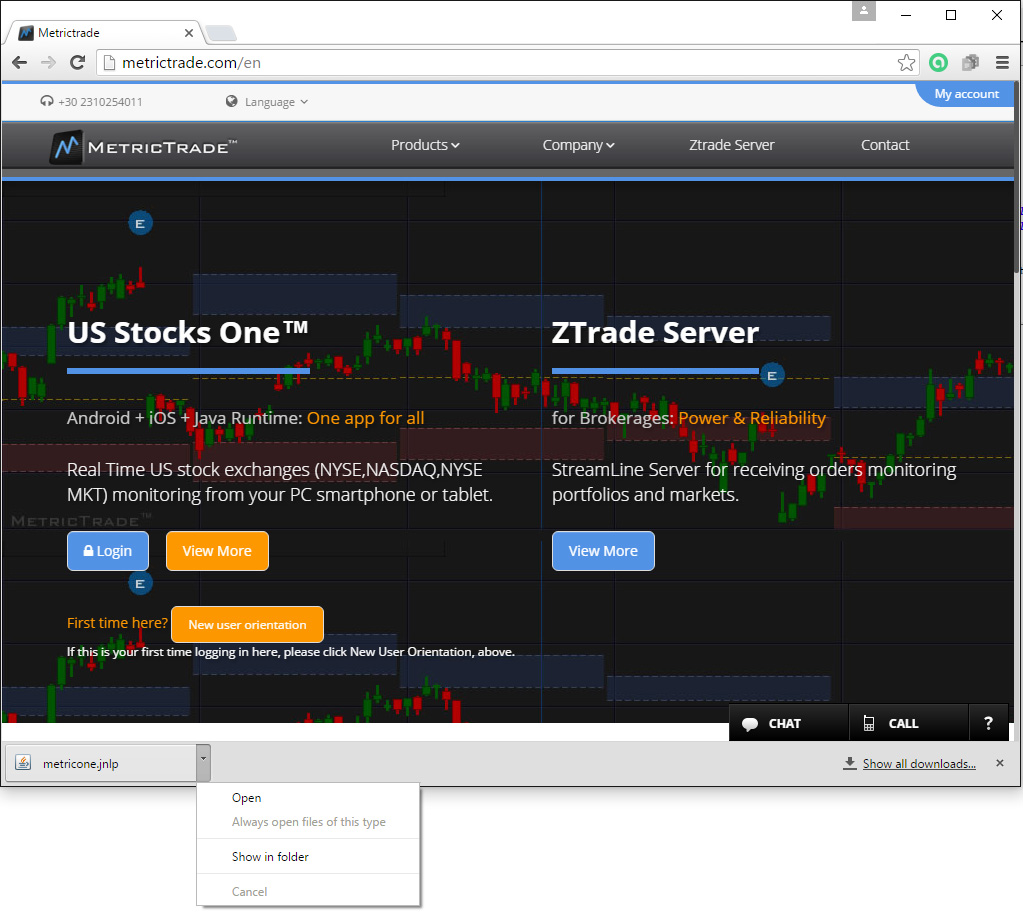Image resolution: width=1023 pixels, height=914 pixels.
Task: Expand the Company menu
Action: 579,145
